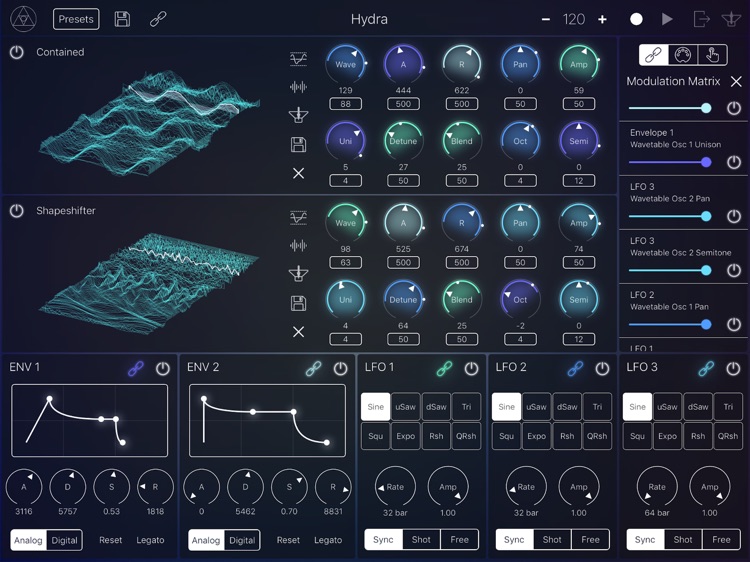Click the LFO 2 modulation link icon
Screen dimensions: 750x562
[575, 368]
